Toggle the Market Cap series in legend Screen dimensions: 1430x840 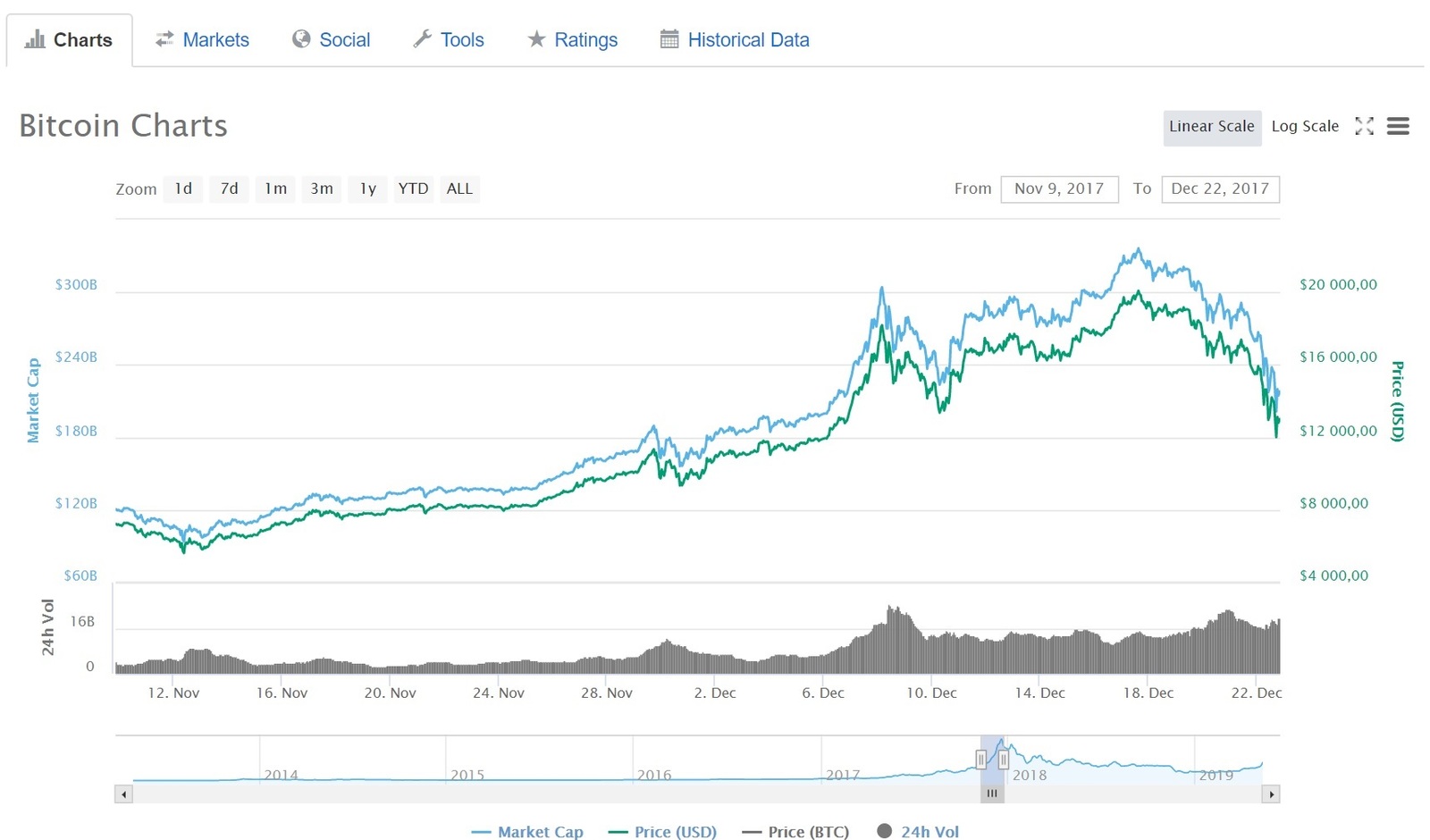[527, 832]
